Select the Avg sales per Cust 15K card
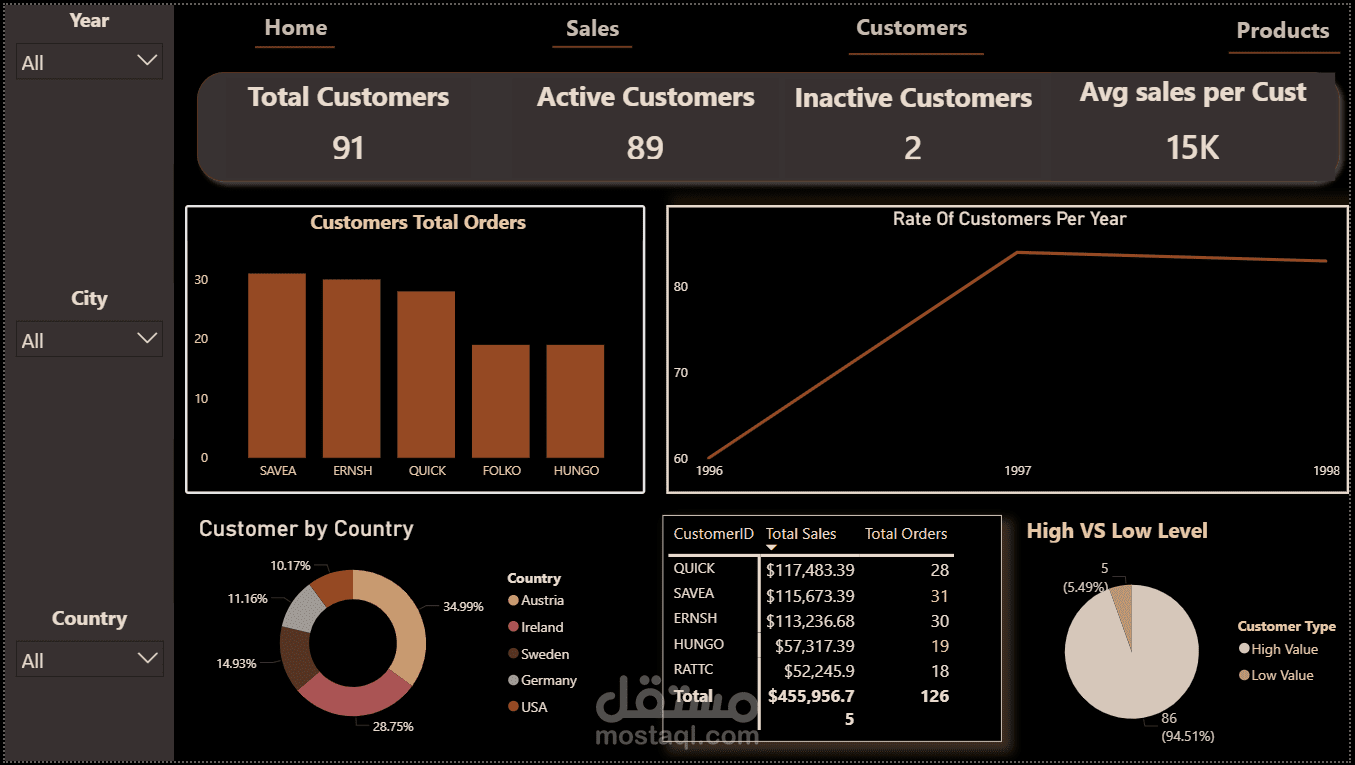Viewport: 1355px width, 765px height. point(1192,125)
